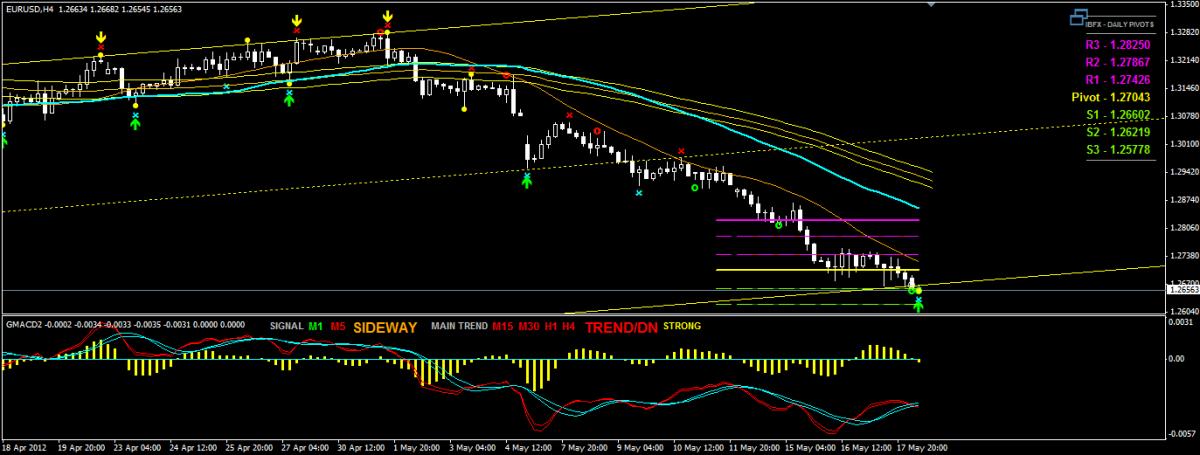Select the R3 - 1.28250 resistance label

pos(1117,45)
